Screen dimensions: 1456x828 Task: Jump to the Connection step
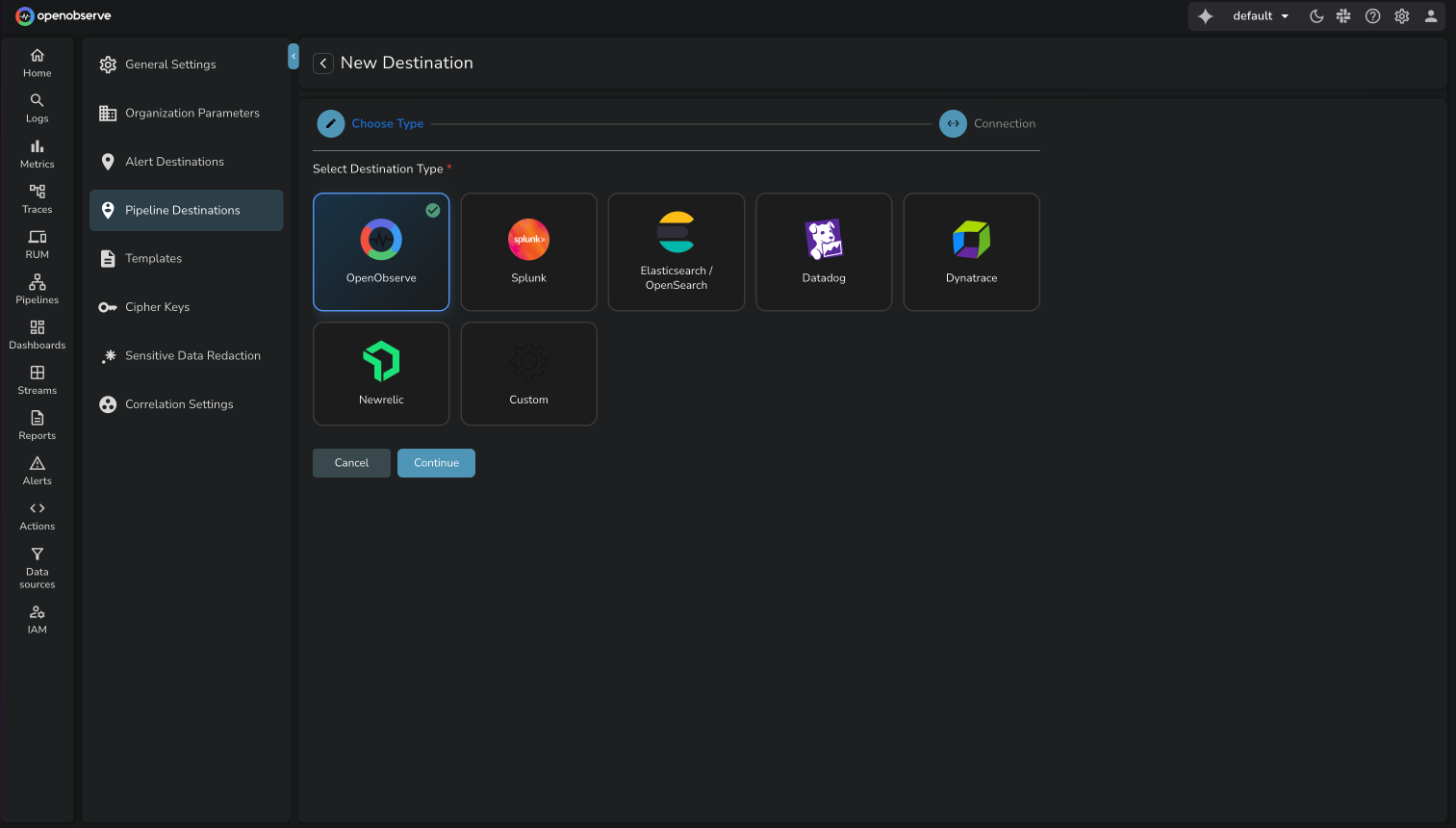[x=988, y=123]
